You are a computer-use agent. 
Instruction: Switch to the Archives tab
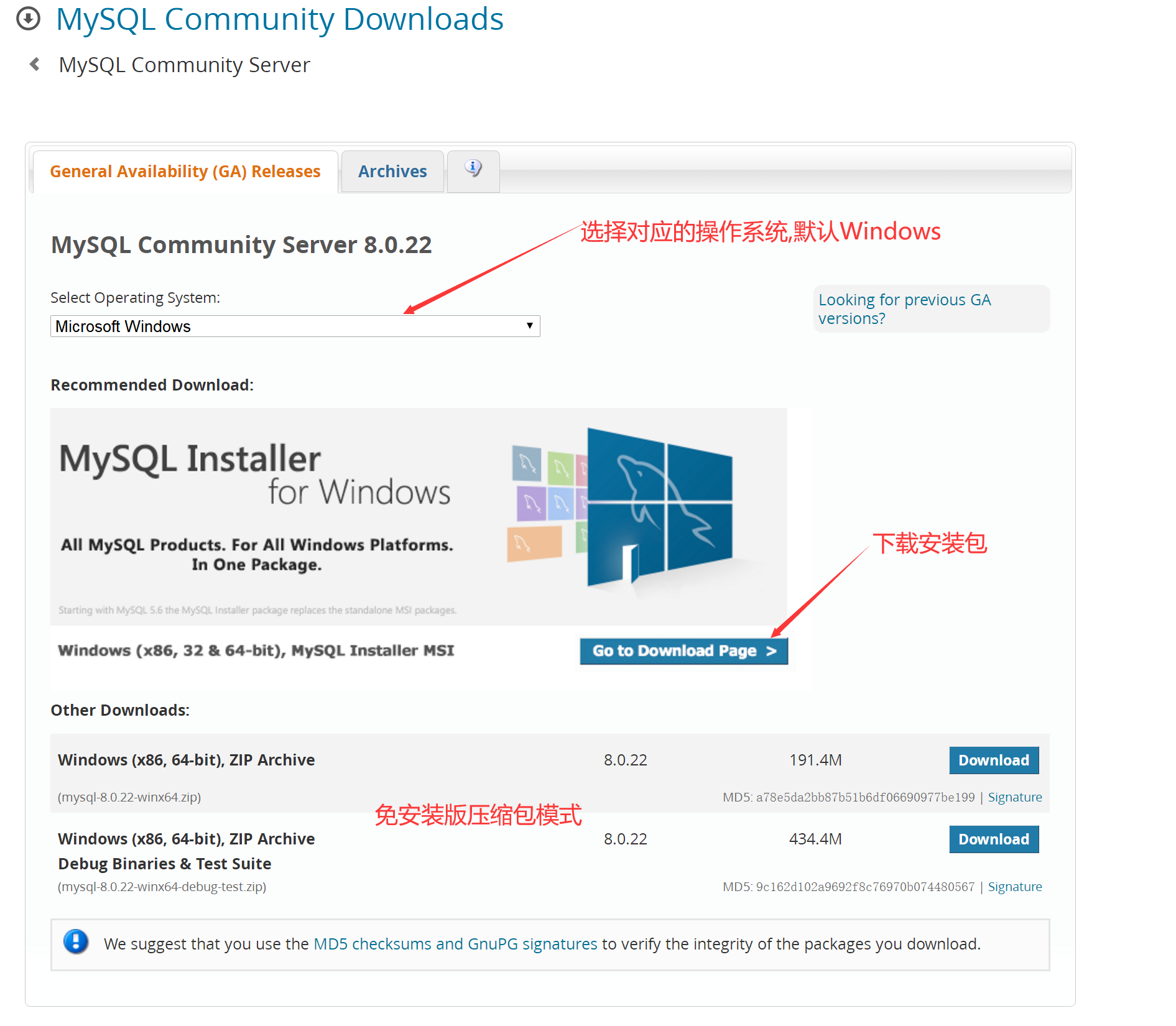[x=392, y=172]
